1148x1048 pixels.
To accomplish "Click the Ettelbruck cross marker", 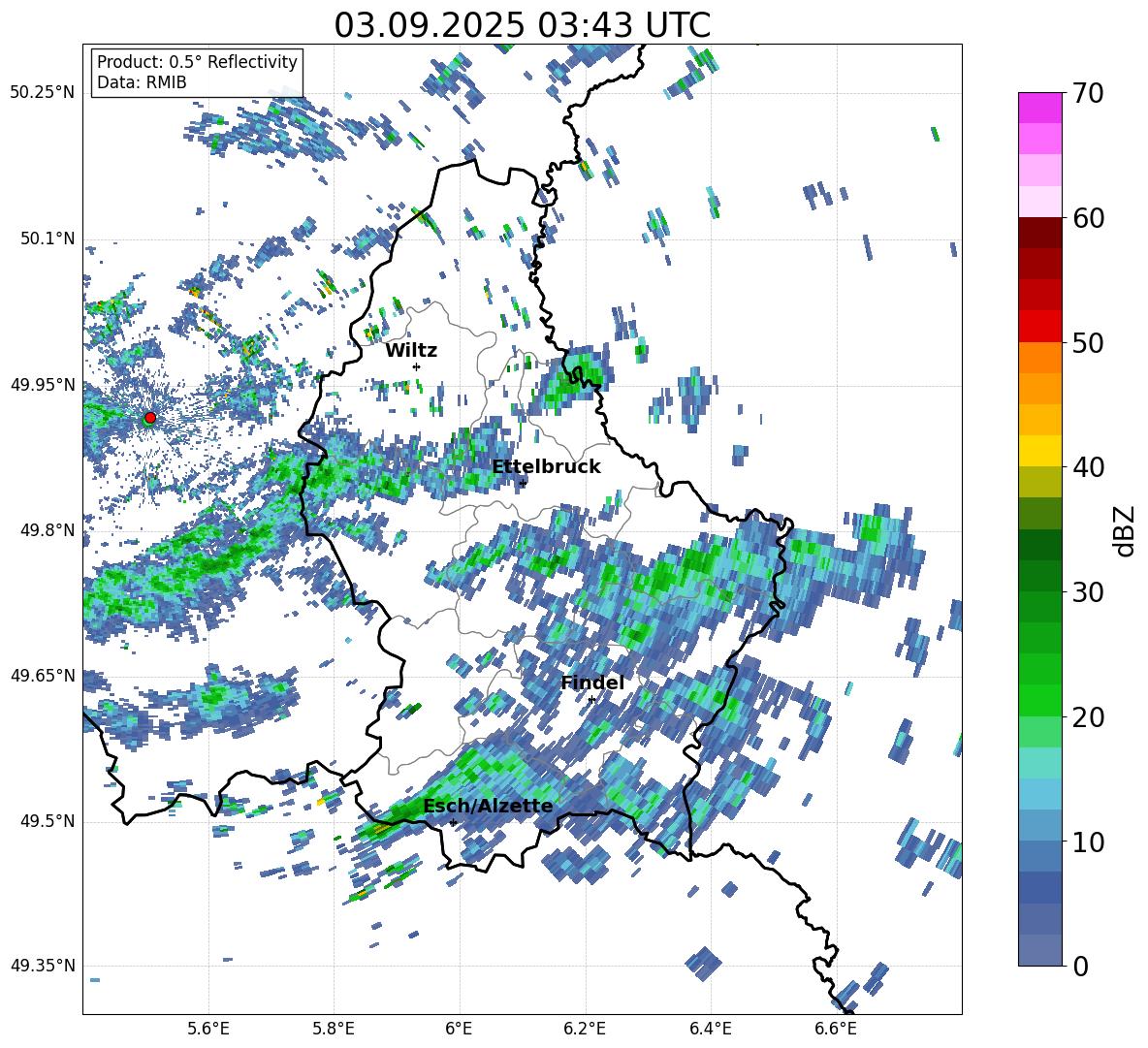I will pyautogui.click(x=523, y=483).
